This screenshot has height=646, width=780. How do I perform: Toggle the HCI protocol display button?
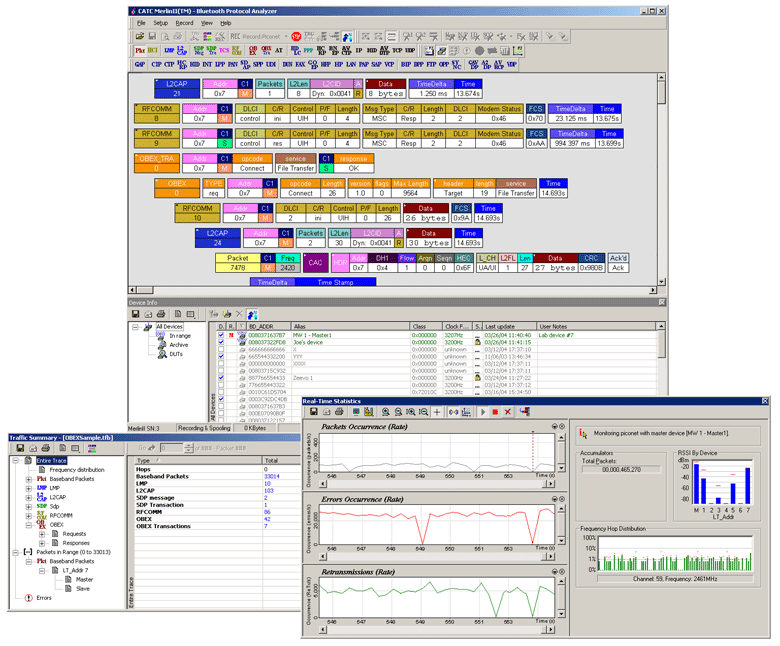pos(152,51)
